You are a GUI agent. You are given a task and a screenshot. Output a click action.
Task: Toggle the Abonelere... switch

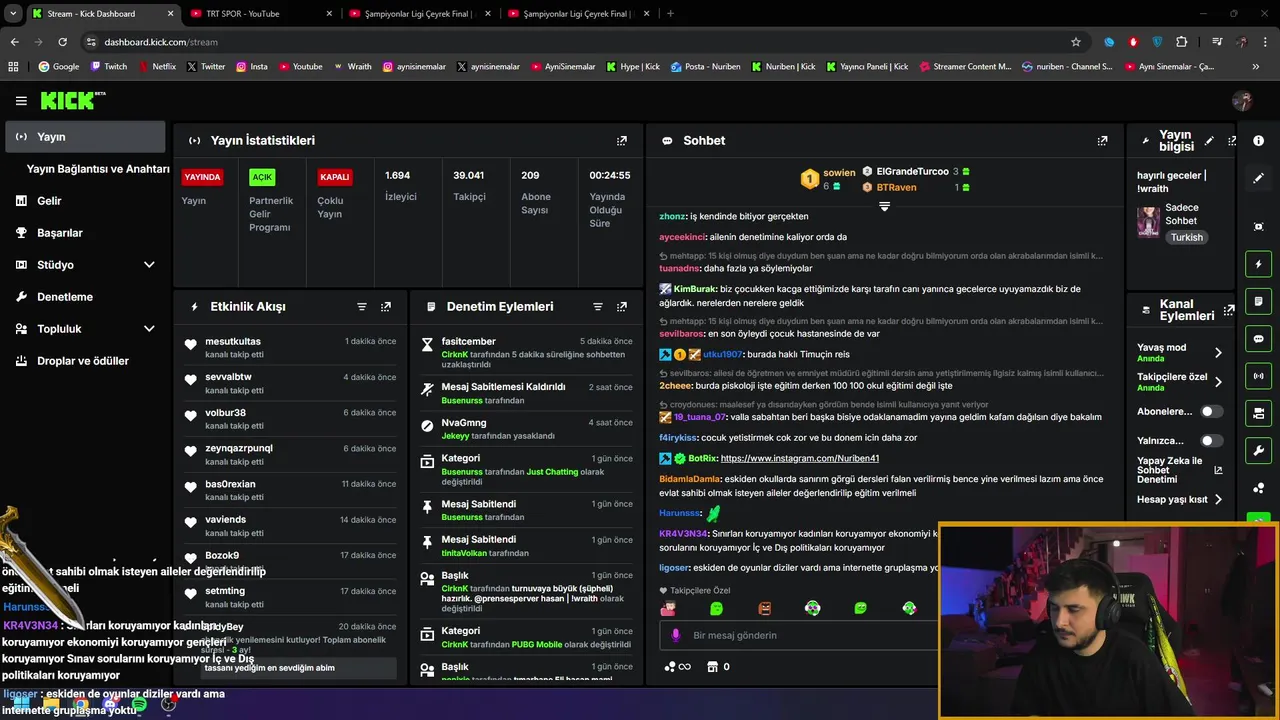pos(1211,411)
